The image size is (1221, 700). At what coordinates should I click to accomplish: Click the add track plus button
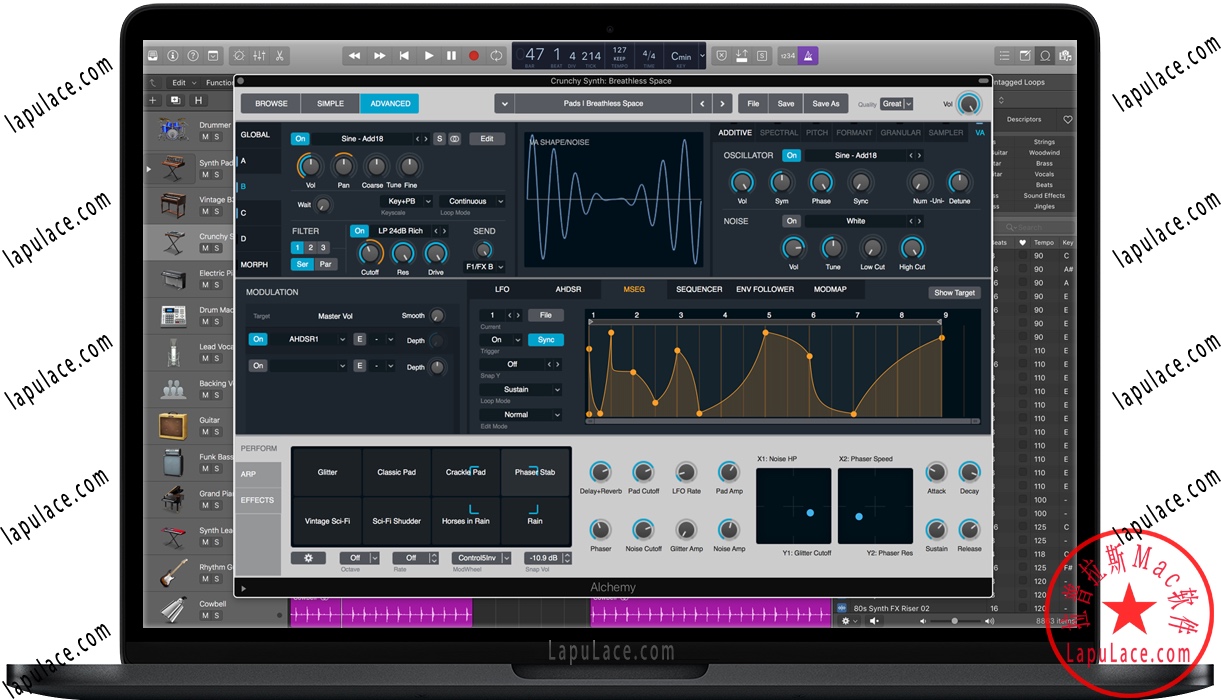click(x=153, y=100)
